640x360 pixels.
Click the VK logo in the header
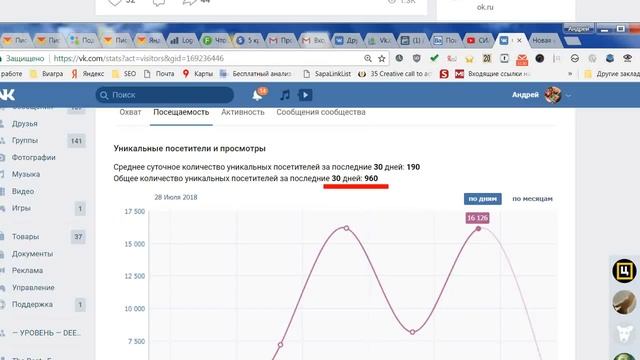(x=7, y=95)
